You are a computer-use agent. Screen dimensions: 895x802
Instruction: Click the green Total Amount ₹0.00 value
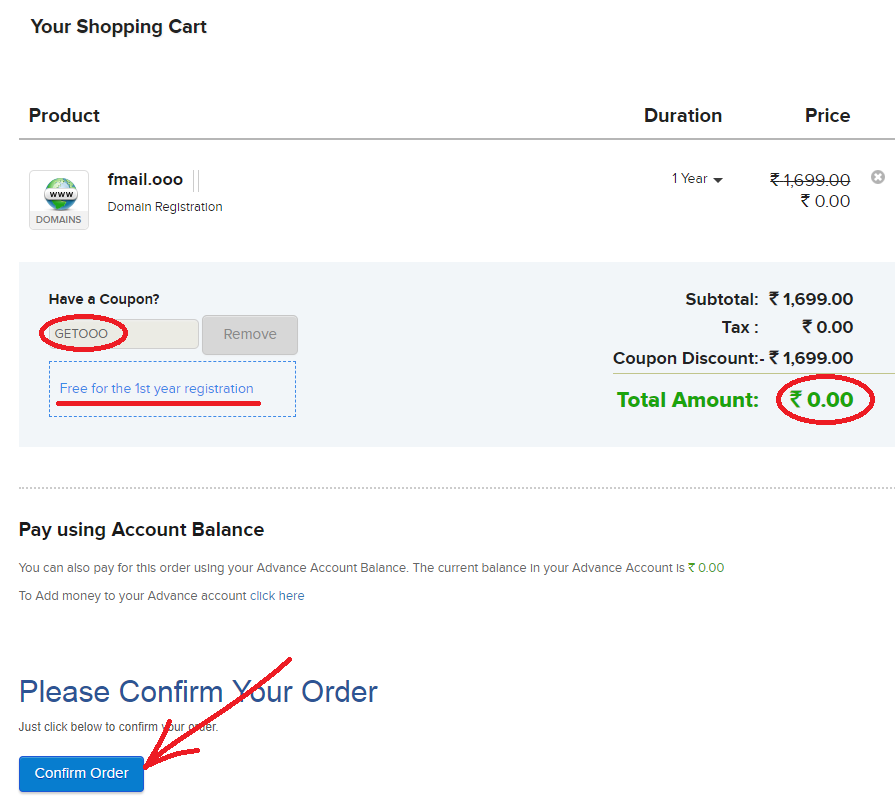click(821, 400)
